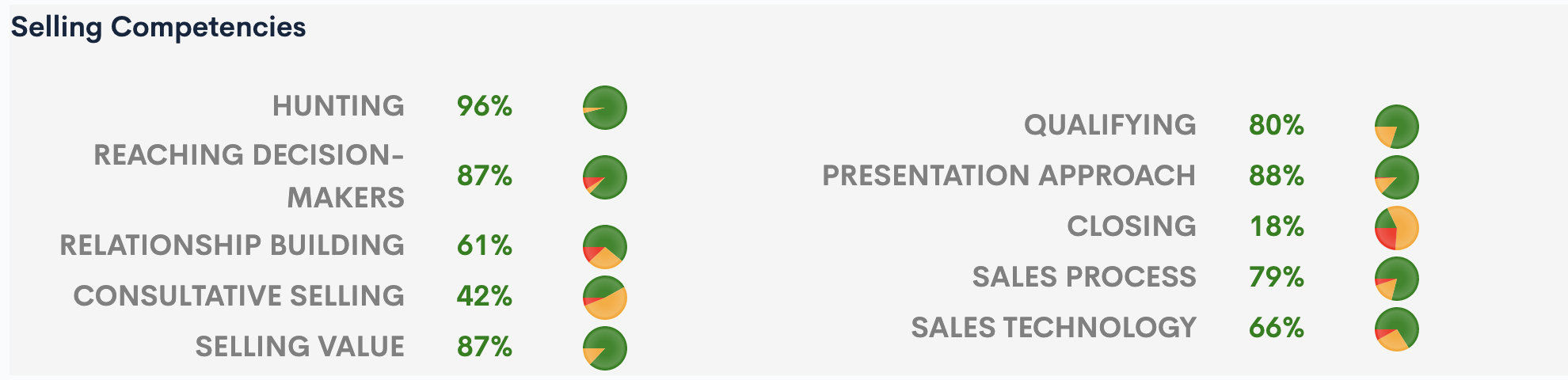Select the Relationship Building pie chart

pyautogui.click(x=605, y=247)
